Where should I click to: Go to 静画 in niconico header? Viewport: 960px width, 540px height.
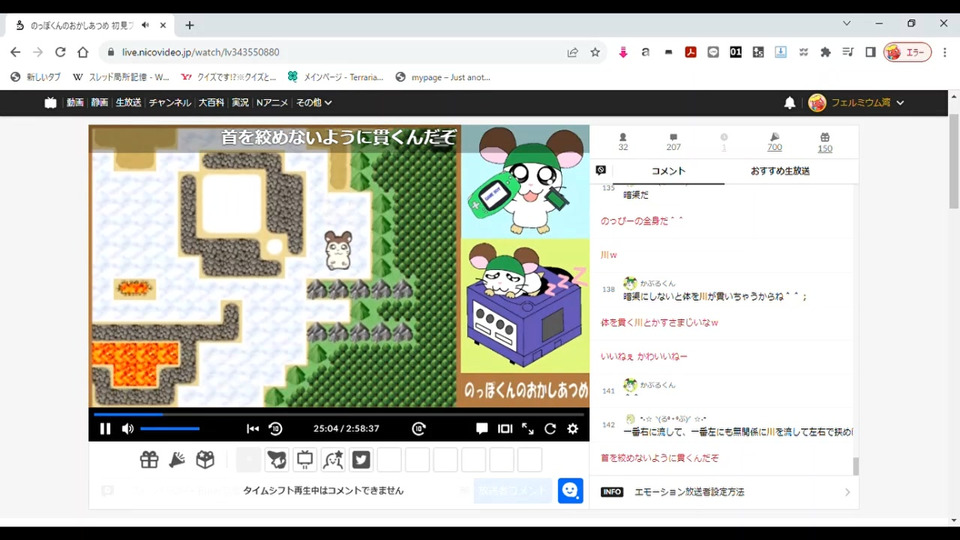99,103
